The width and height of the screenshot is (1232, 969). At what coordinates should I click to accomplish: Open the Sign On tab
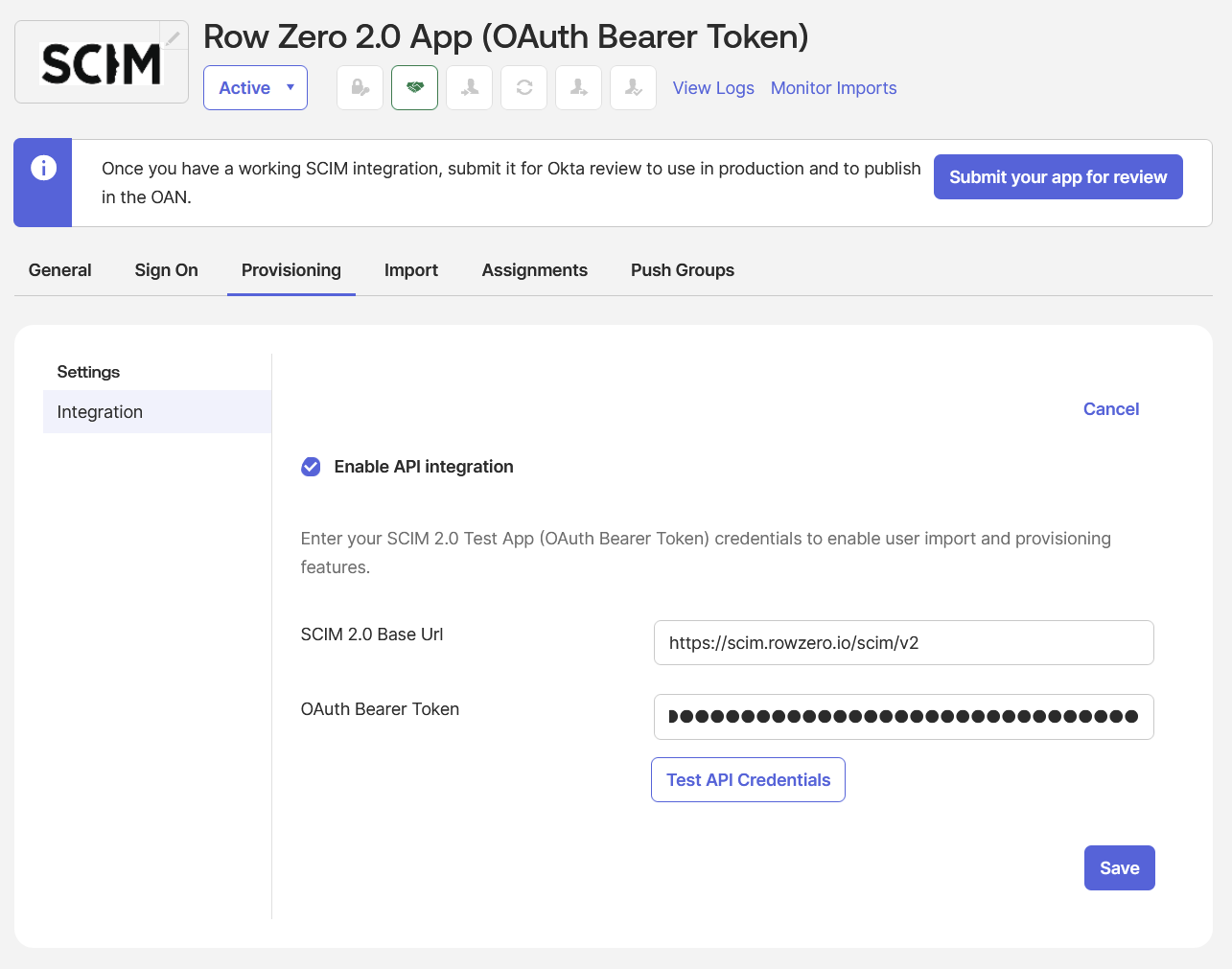(166, 270)
